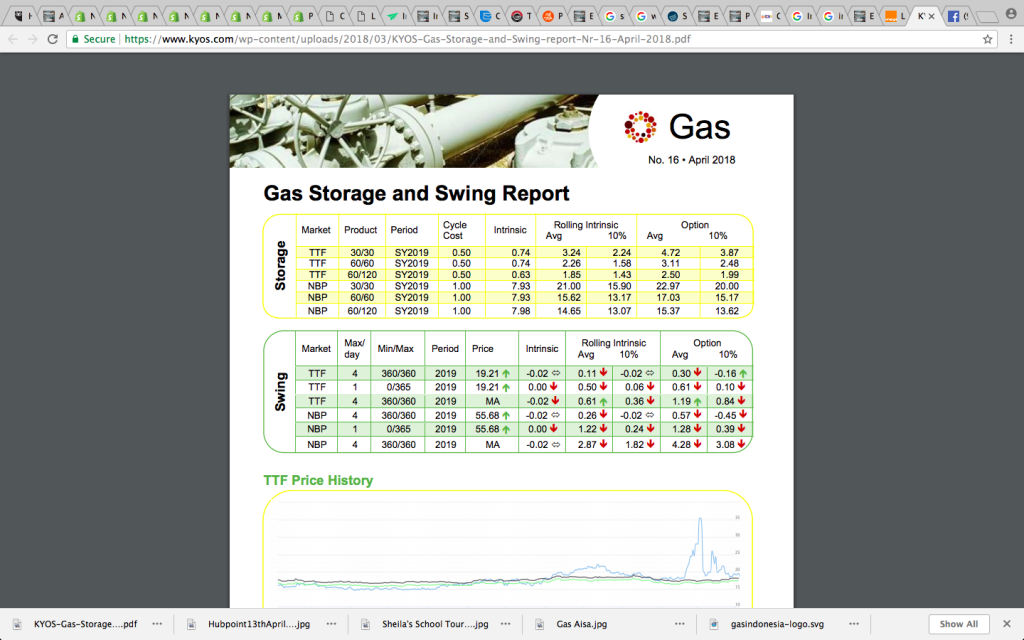Open the downloaded Gas Aisa.jpg file

coord(582,624)
